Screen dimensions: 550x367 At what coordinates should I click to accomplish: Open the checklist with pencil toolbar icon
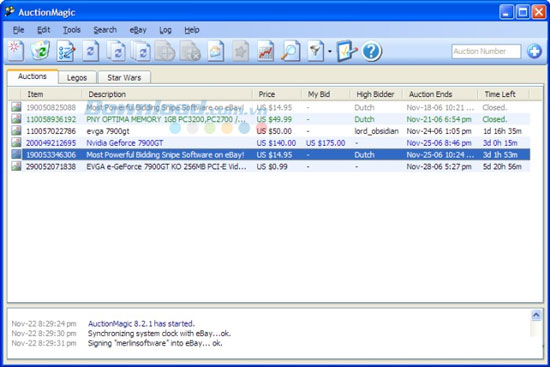click(66, 51)
